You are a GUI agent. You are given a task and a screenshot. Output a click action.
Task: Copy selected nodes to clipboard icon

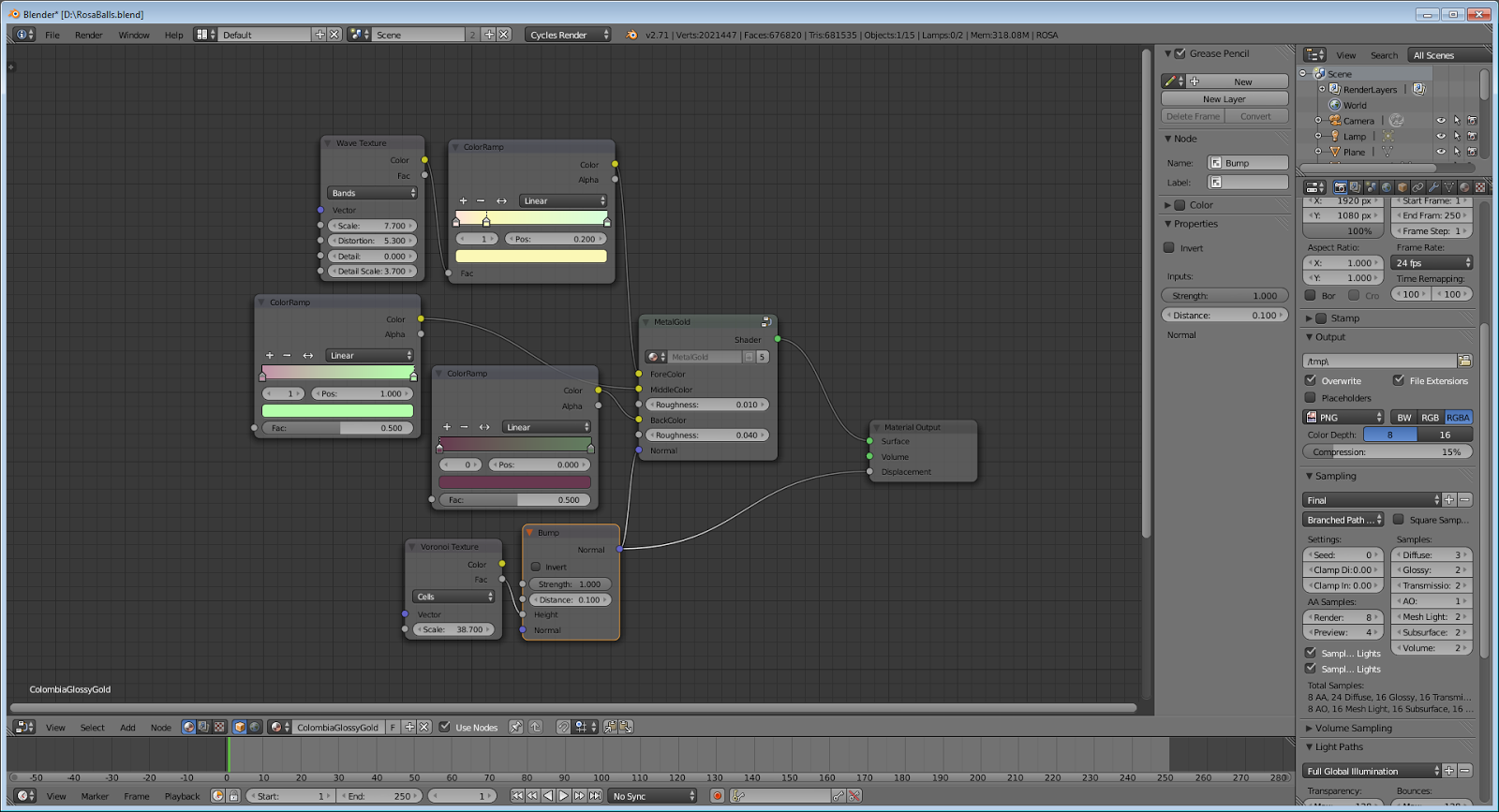[611, 727]
